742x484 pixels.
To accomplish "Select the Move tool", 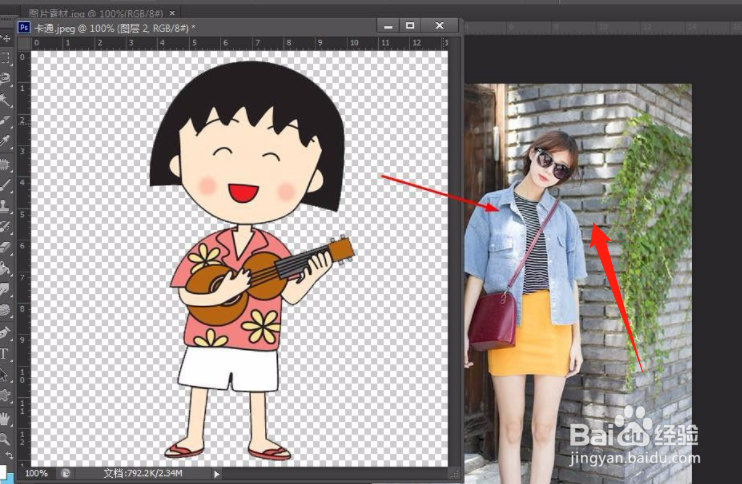I will click(x=5, y=38).
